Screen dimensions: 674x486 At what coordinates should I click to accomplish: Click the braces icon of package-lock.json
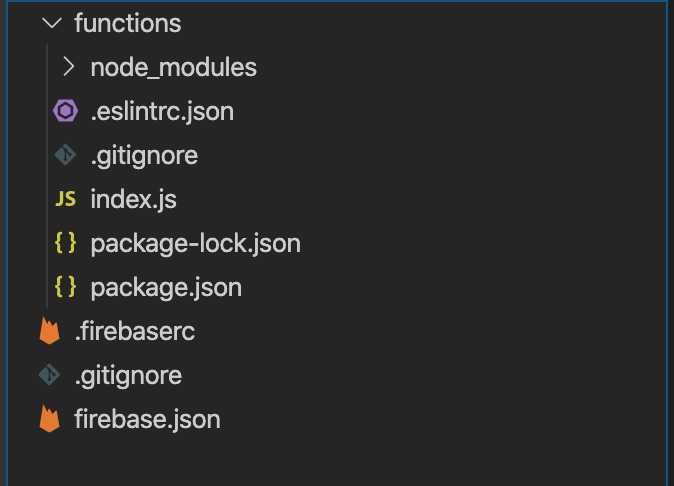point(65,243)
